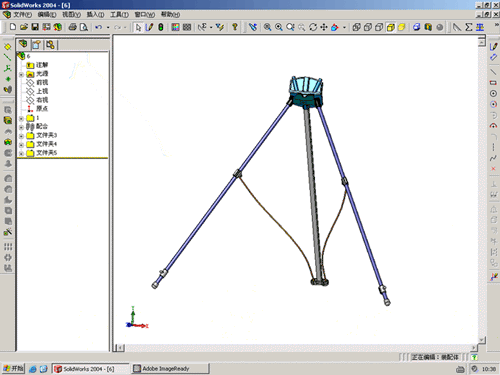This screenshot has width=500, height=375.
Task: Expand the 文件夹5 node
Action: (x=21, y=153)
